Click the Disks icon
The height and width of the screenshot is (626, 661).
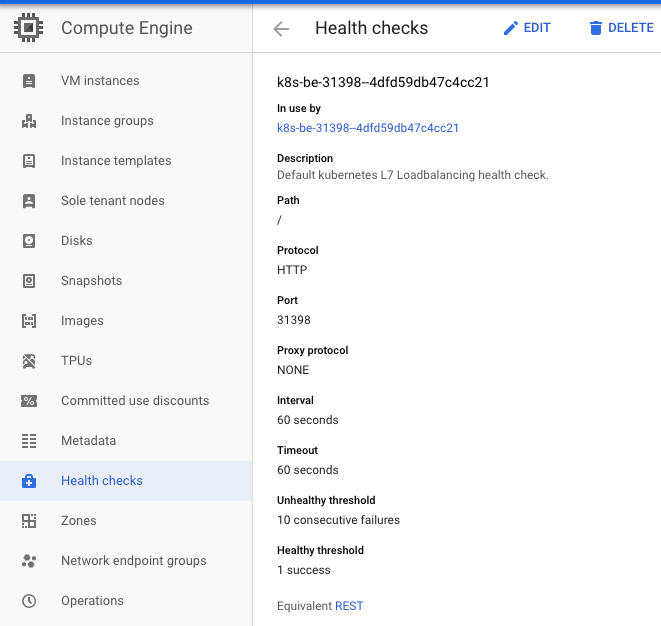click(29, 241)
